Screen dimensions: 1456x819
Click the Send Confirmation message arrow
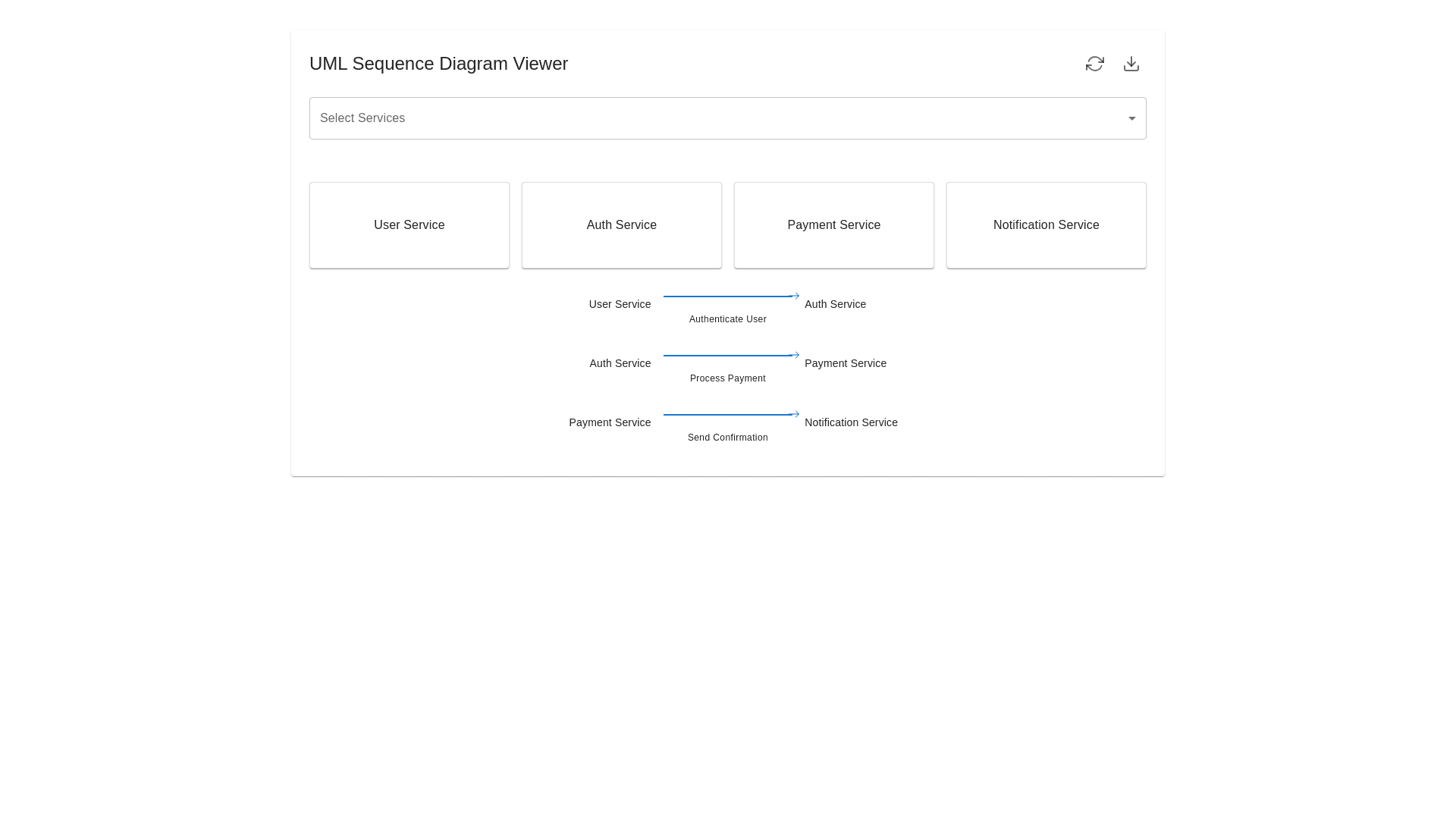[728, 414]
